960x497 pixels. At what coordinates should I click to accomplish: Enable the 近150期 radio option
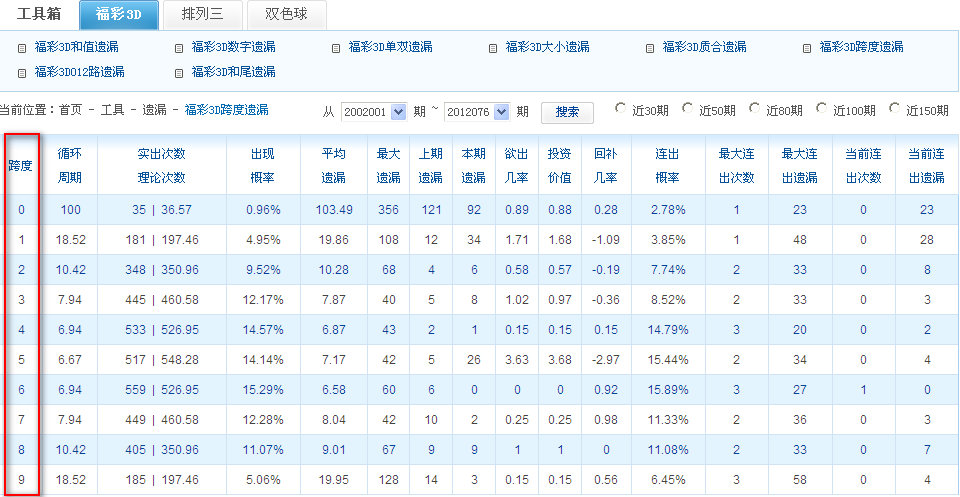pos(895,108)
